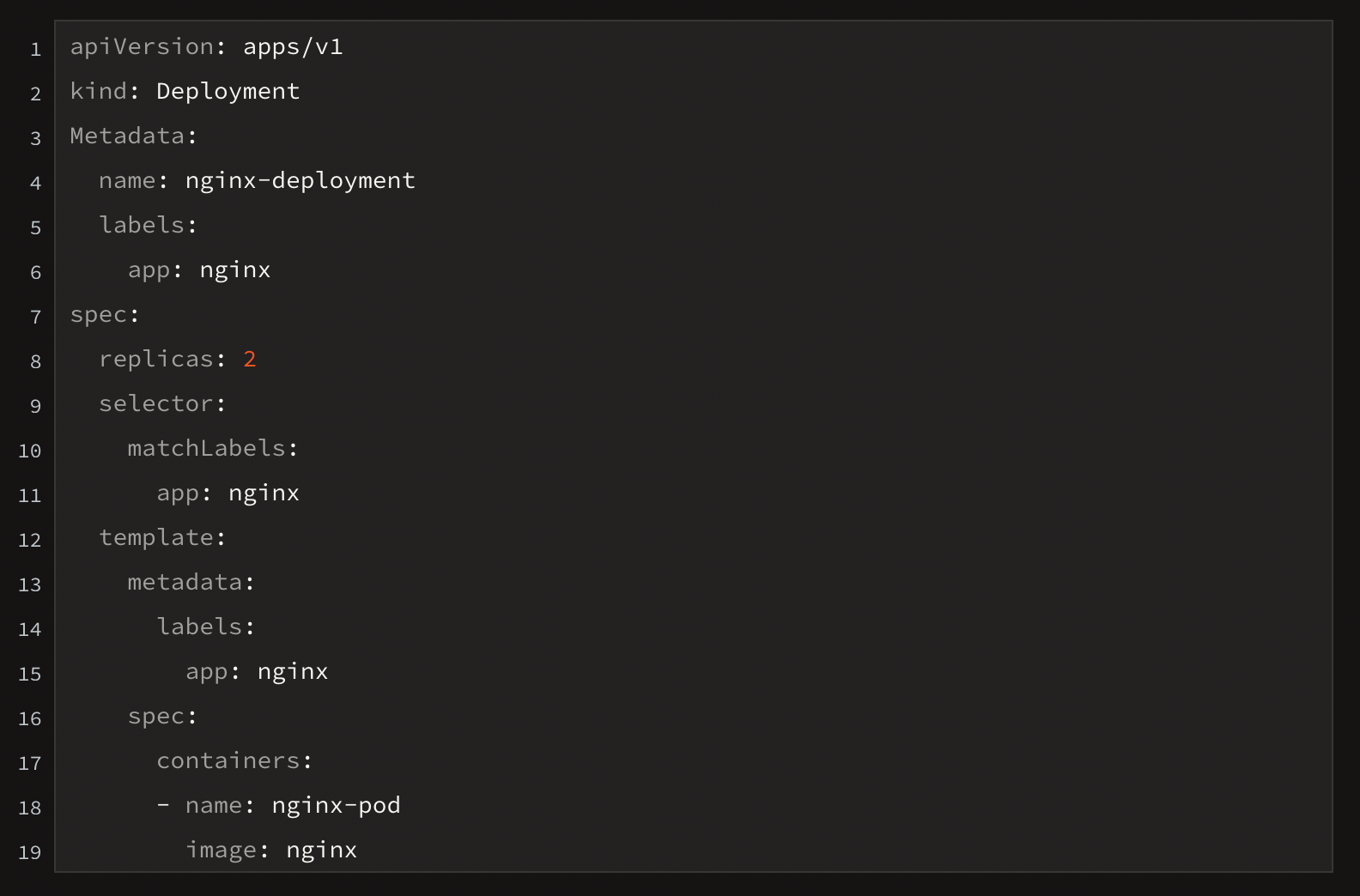Click the nested spec: key on line 16

(x=162, y=717)
